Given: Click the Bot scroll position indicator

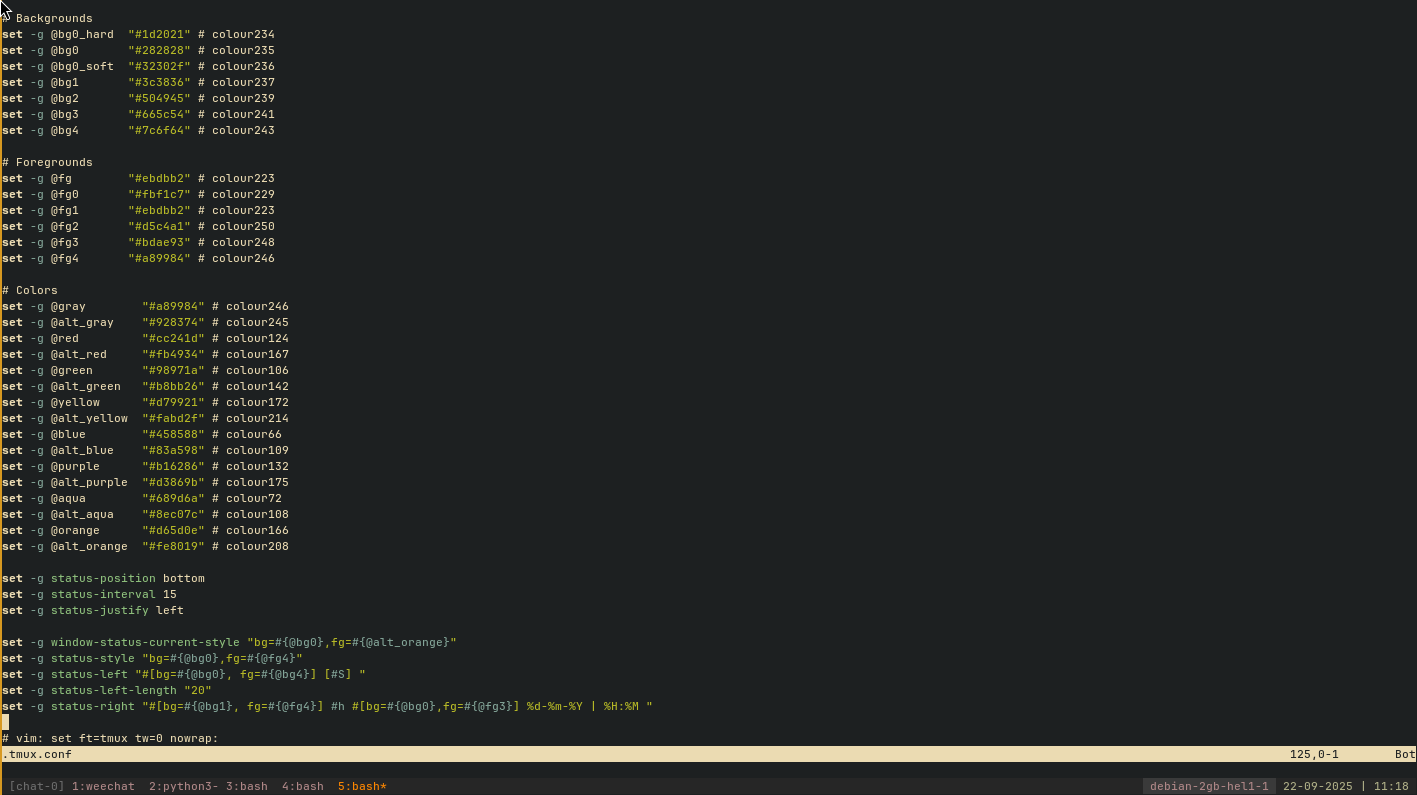Looking at the screenshot, I should 1404,754.
